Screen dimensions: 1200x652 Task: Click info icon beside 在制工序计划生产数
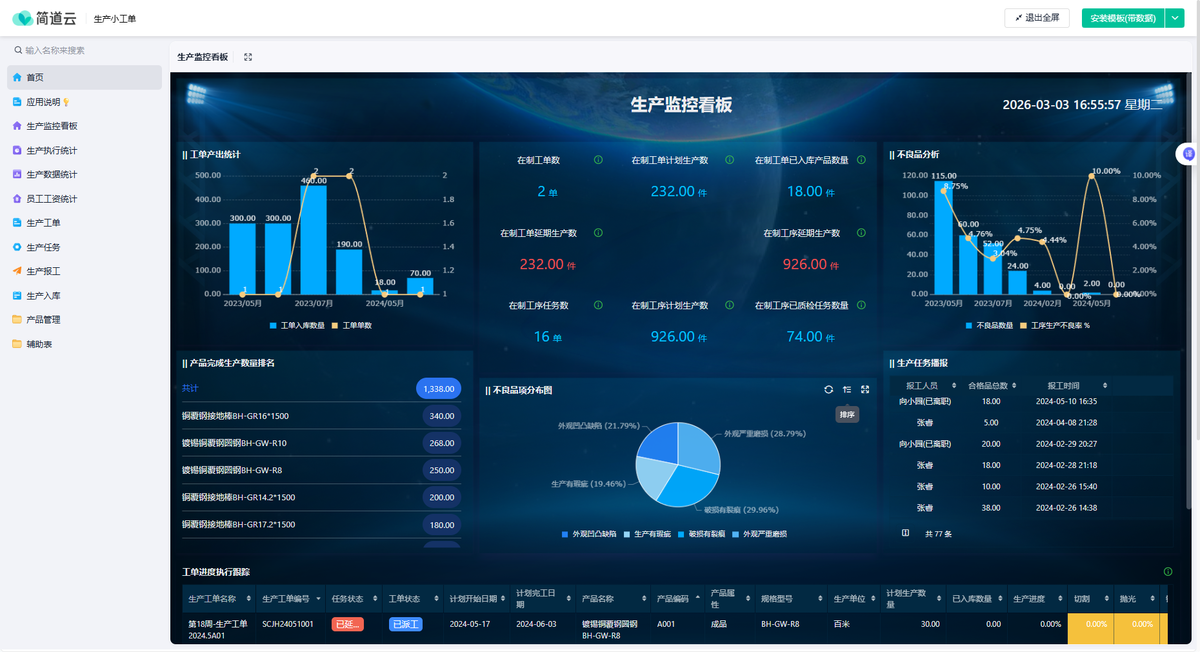click(x=729, y=305)
